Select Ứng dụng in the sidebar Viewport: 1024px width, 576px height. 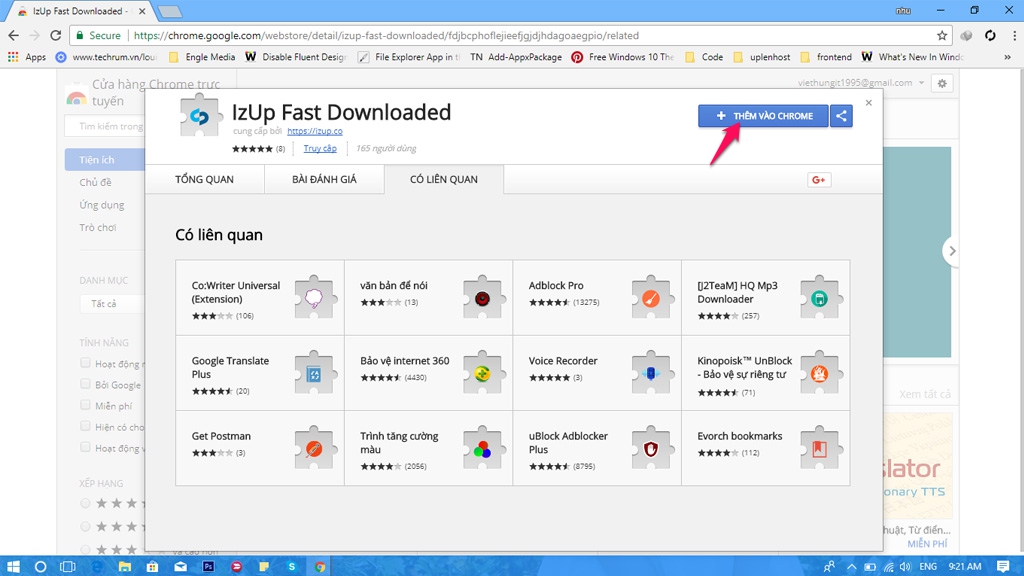(x=104, y=205)
